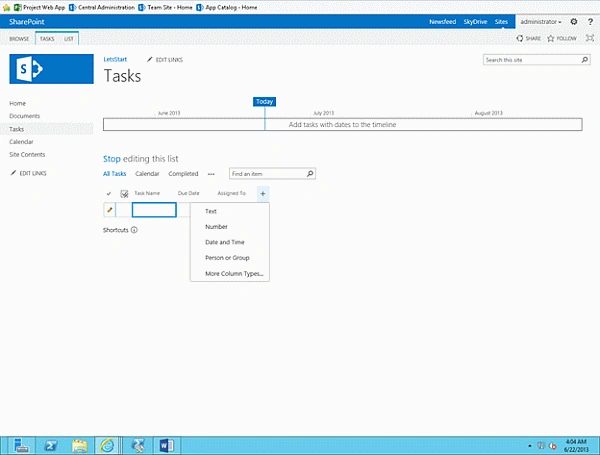This screenshot has width=600, height=455.
Task: Switch to the LIST ribbon tab
Action: pyautogui.click(x=68, y=39)
